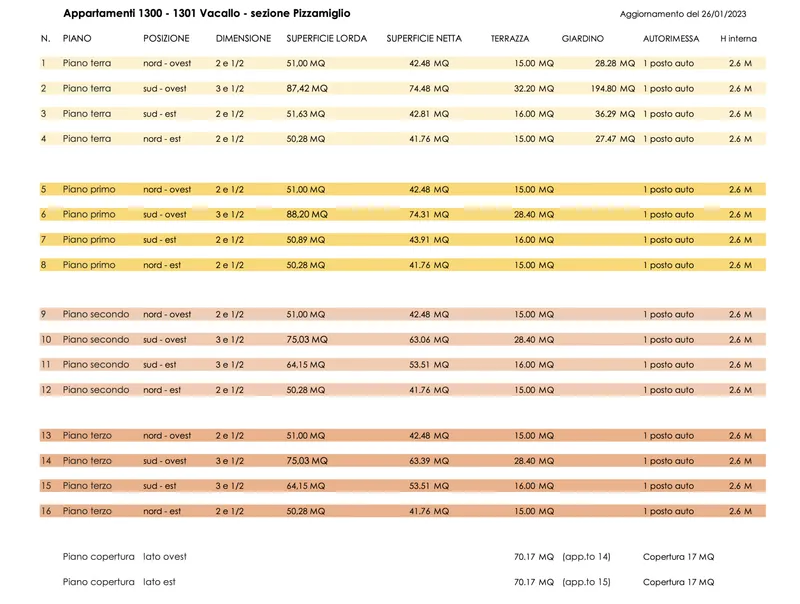Click '1 posto auto' in apartment row 13
Viewport: 800px width, 604px height.
pos(668,436)
